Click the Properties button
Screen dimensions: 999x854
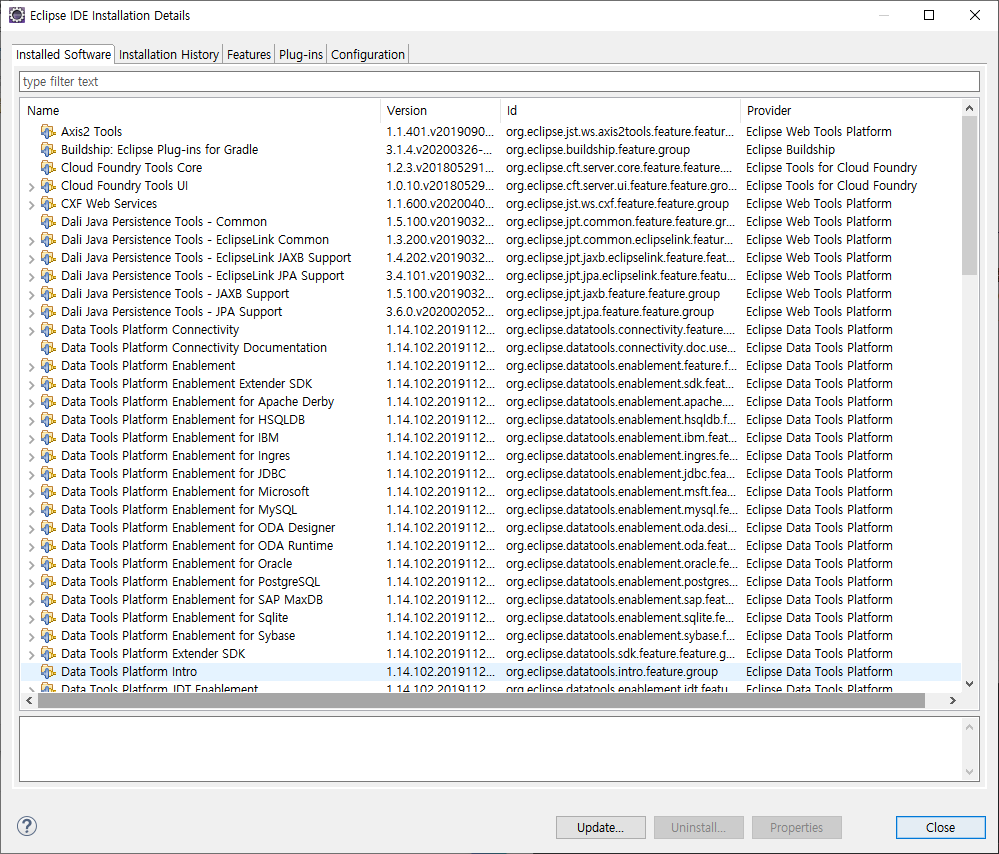796,827
